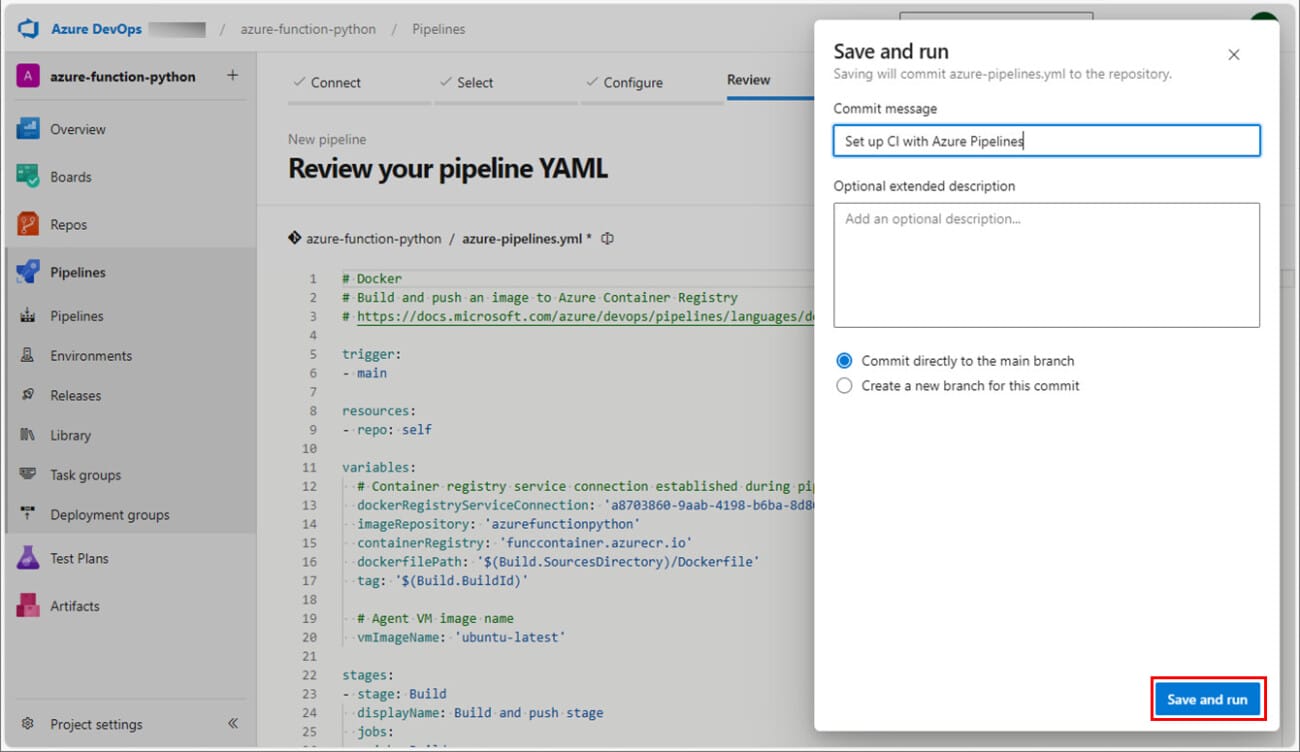The width and height of the screenshot is (1300, 752).
Task: Click the 'stage: Build' line in YAML
Action: (394, 693)
